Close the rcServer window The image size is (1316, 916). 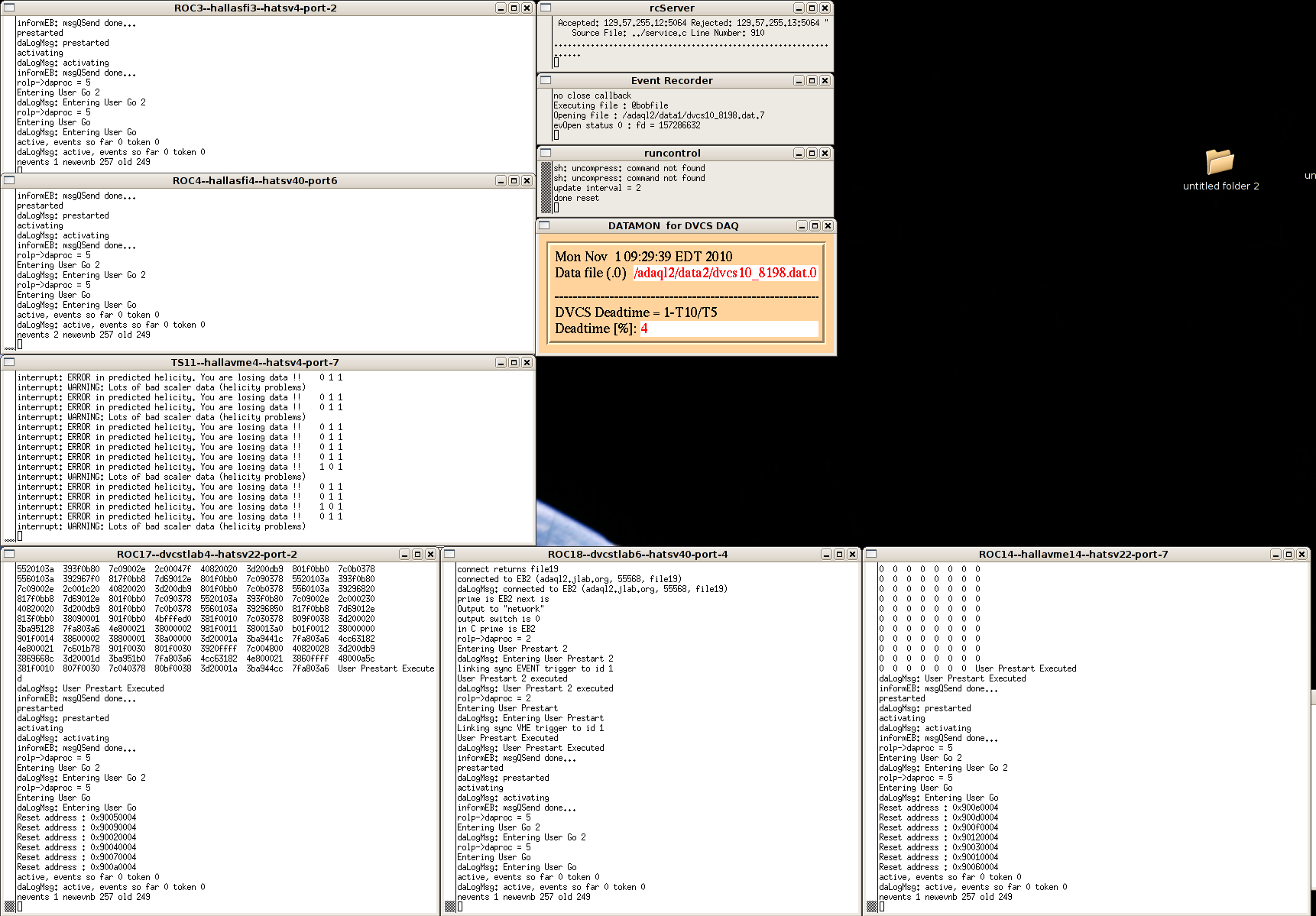pyautogui.click(x=825, y=8)
